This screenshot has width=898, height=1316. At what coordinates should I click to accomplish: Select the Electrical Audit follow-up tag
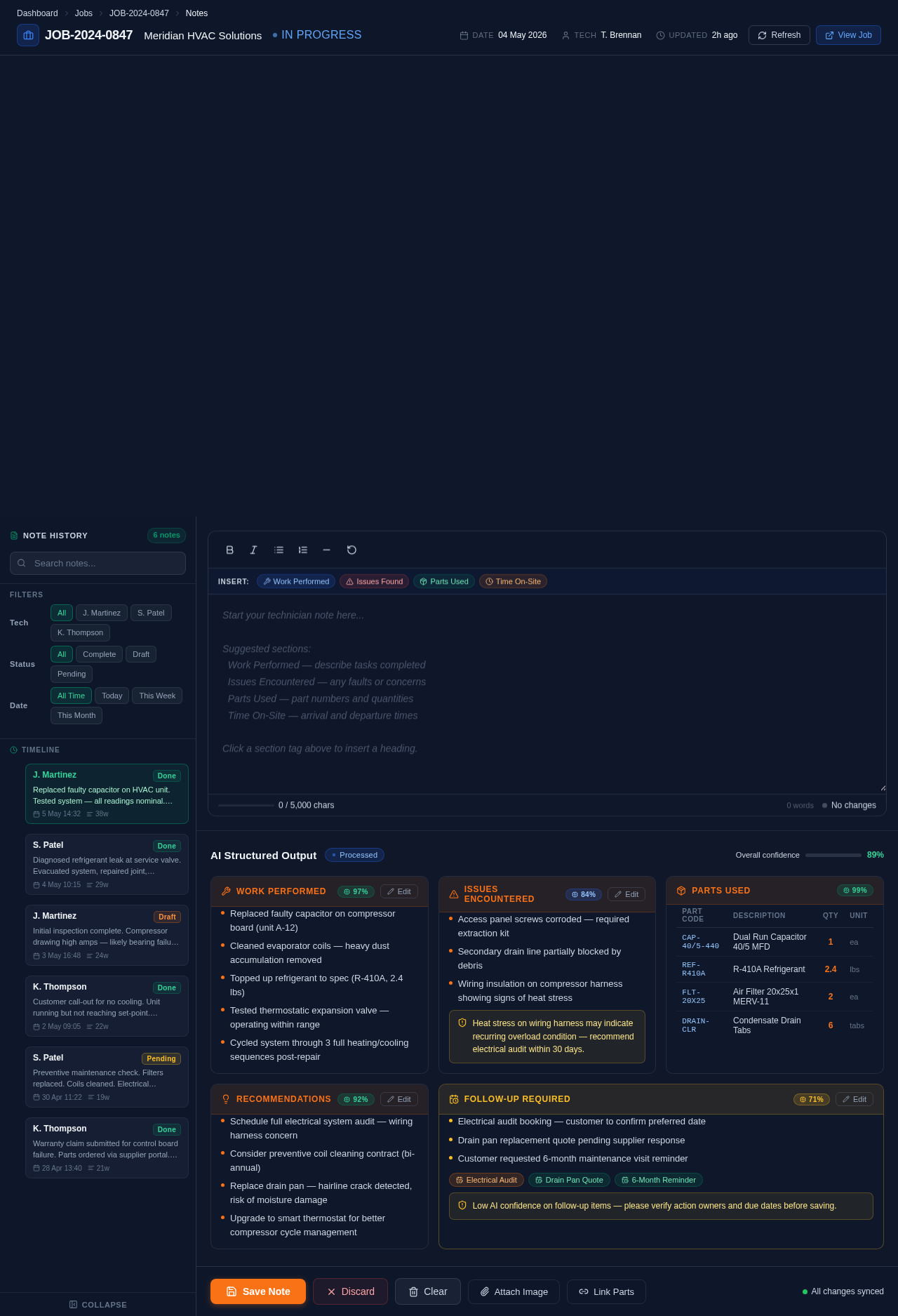486,1180
